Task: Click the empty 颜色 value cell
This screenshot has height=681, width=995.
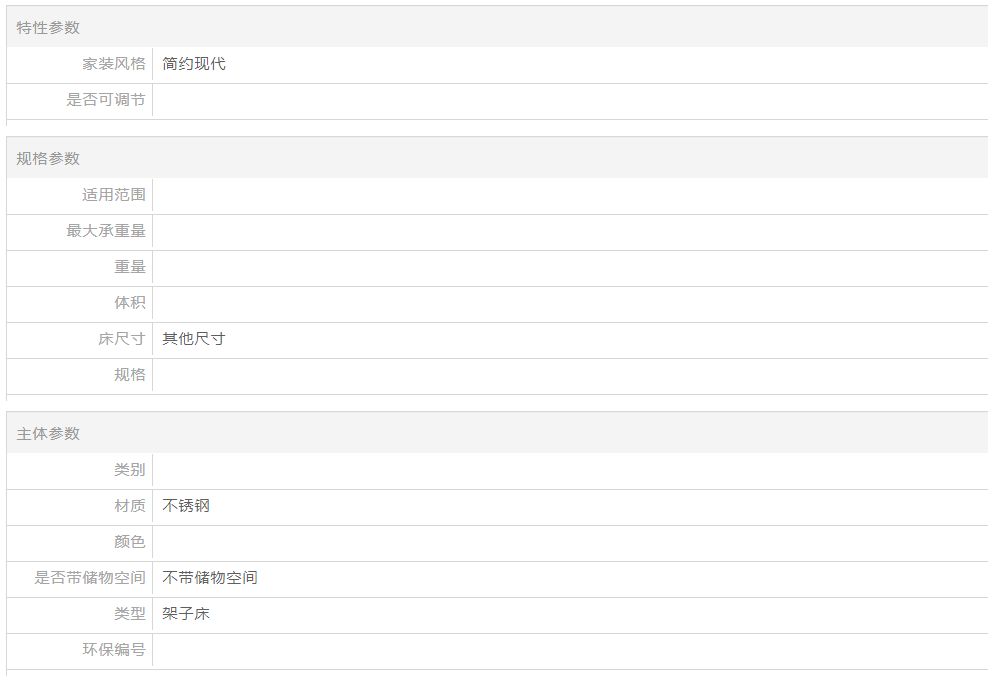Action: 570,541
